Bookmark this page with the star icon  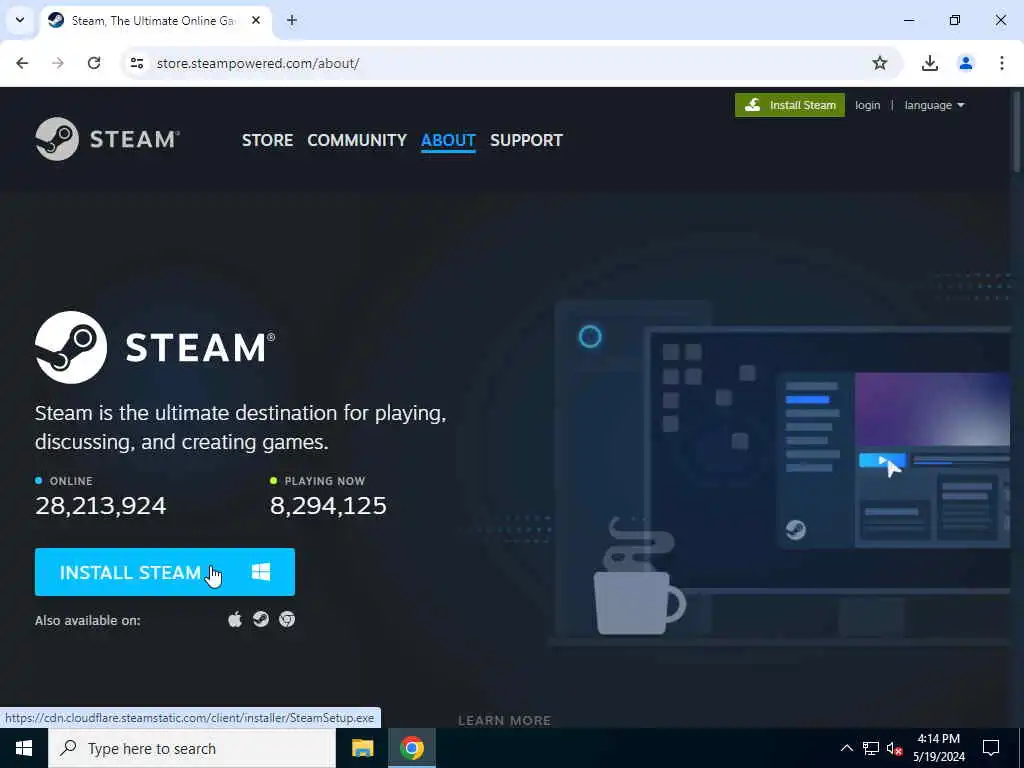(x=880, y=63)
